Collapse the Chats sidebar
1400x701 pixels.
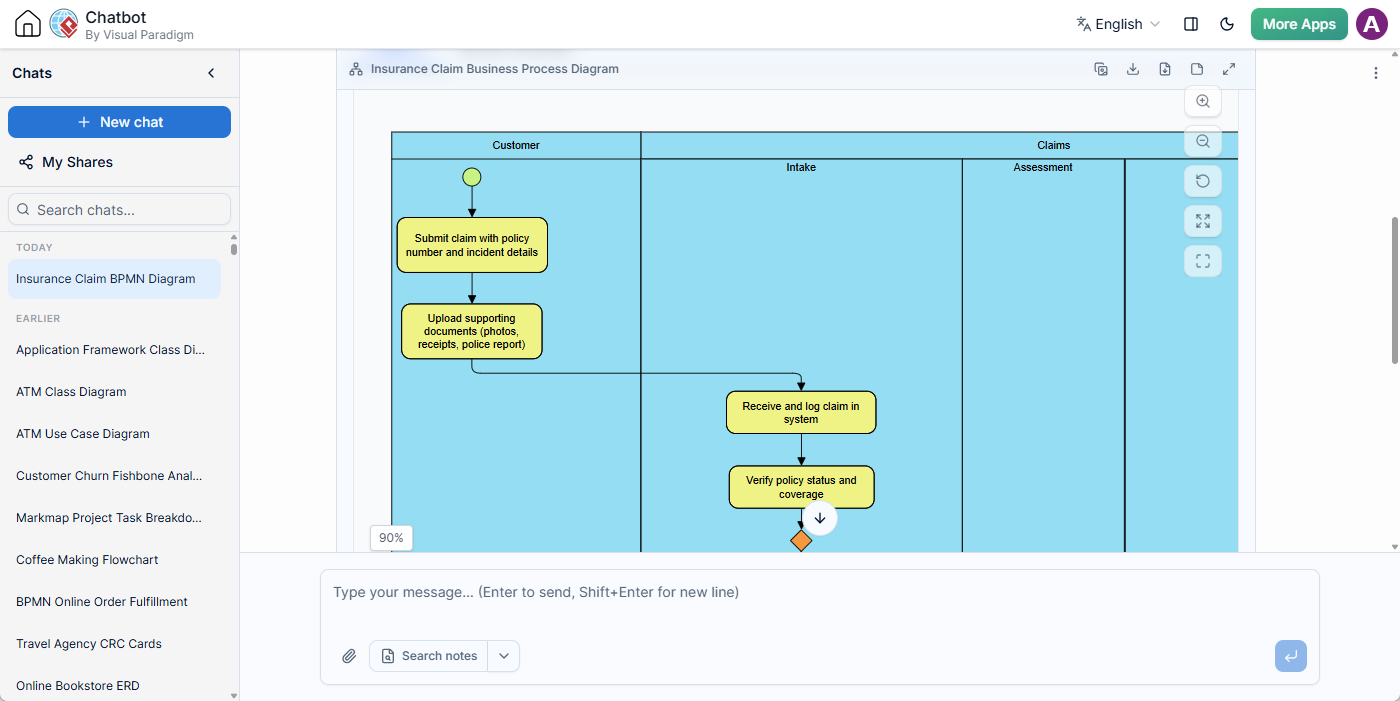(211, 73)
